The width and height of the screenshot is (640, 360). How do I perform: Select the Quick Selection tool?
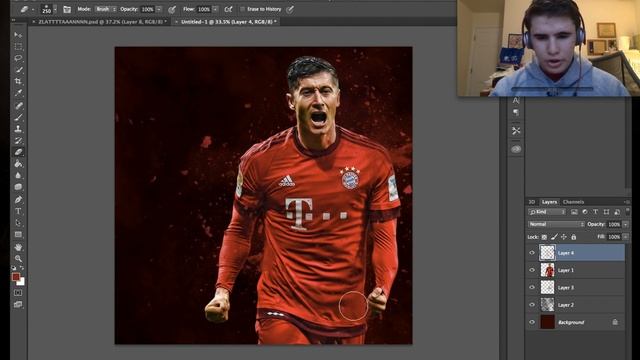pos(18,70)
